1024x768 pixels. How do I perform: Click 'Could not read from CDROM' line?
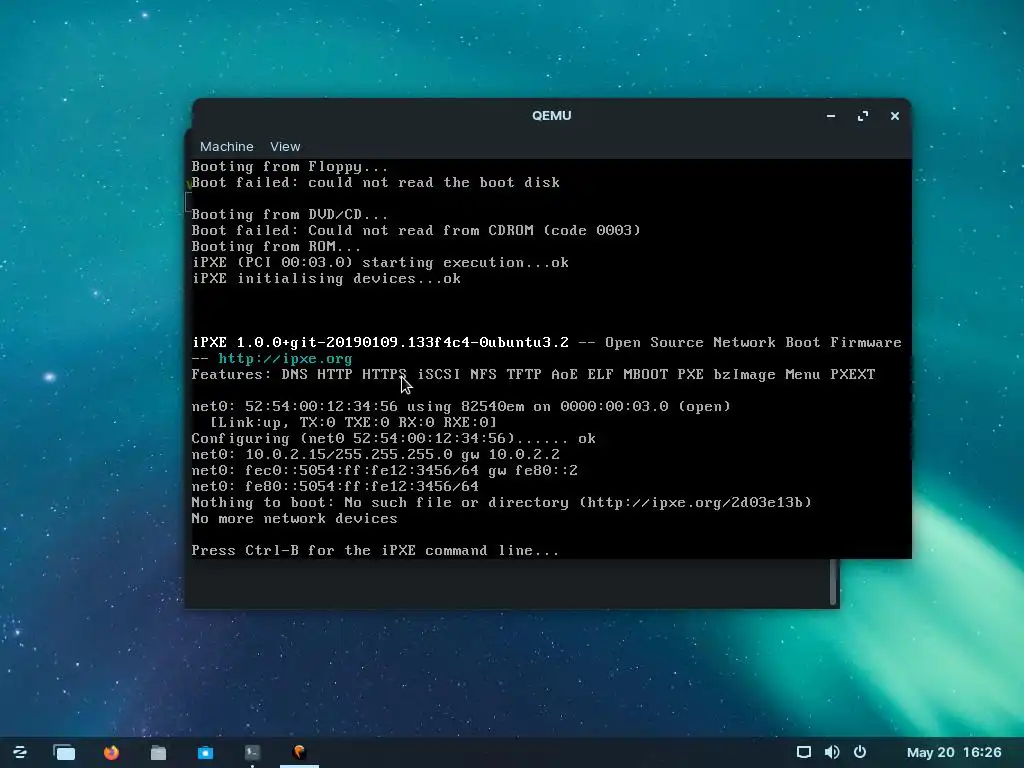(x=415, y=231)
